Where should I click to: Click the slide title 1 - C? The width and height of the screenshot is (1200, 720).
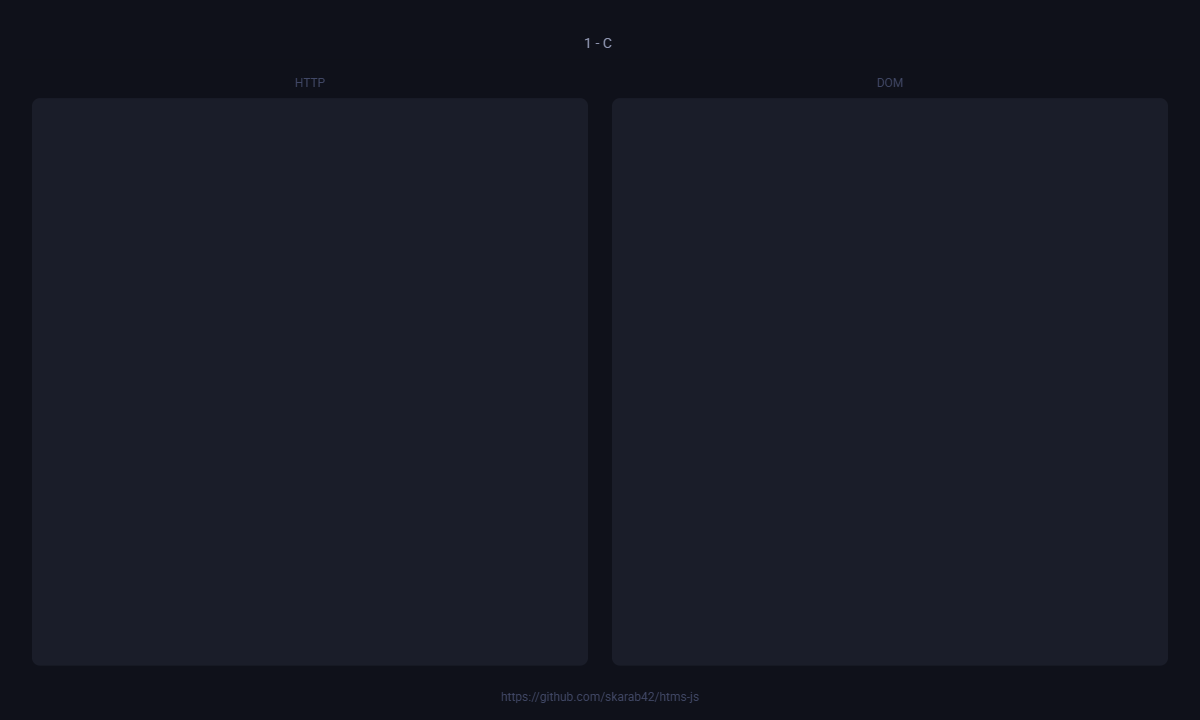pos(598,43)
